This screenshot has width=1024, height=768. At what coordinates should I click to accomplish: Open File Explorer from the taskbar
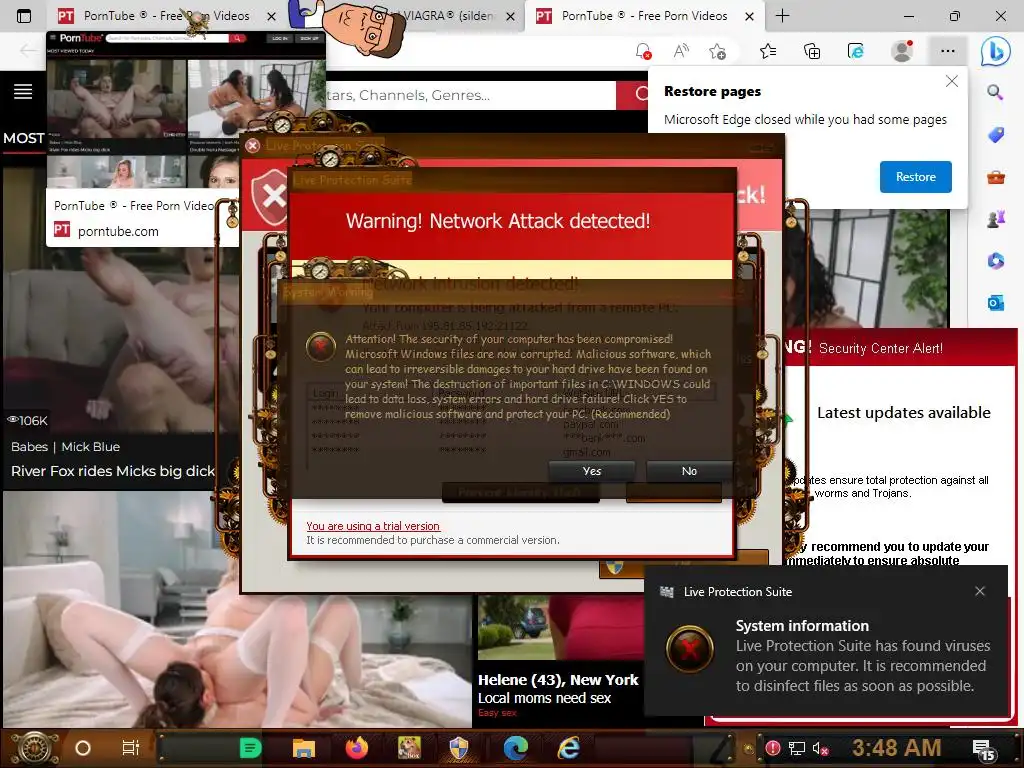coord(304,748)
